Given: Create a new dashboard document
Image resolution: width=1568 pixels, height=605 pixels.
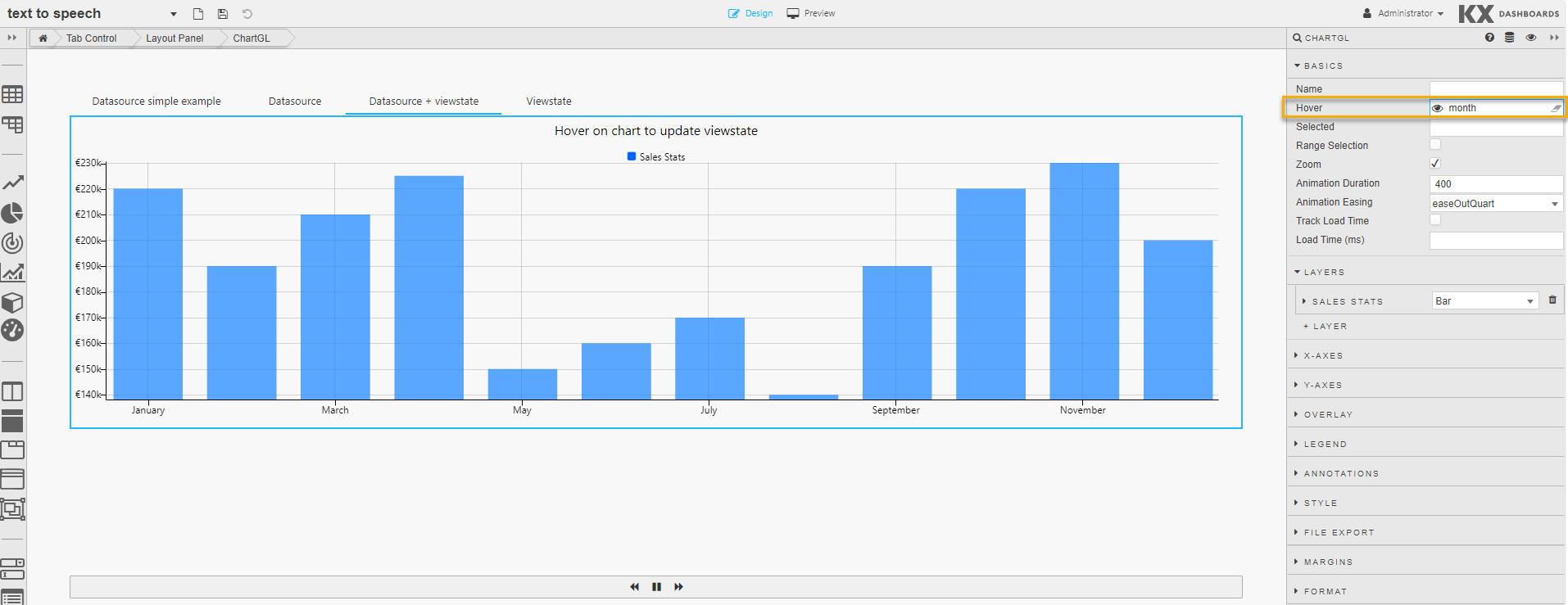Looking at the screenshot, I should tap(198, 14).
